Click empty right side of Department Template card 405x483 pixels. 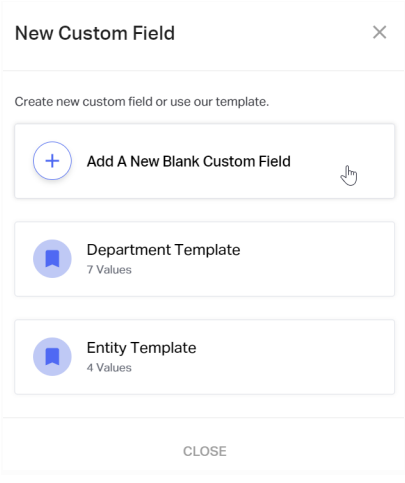click(317, 259)
